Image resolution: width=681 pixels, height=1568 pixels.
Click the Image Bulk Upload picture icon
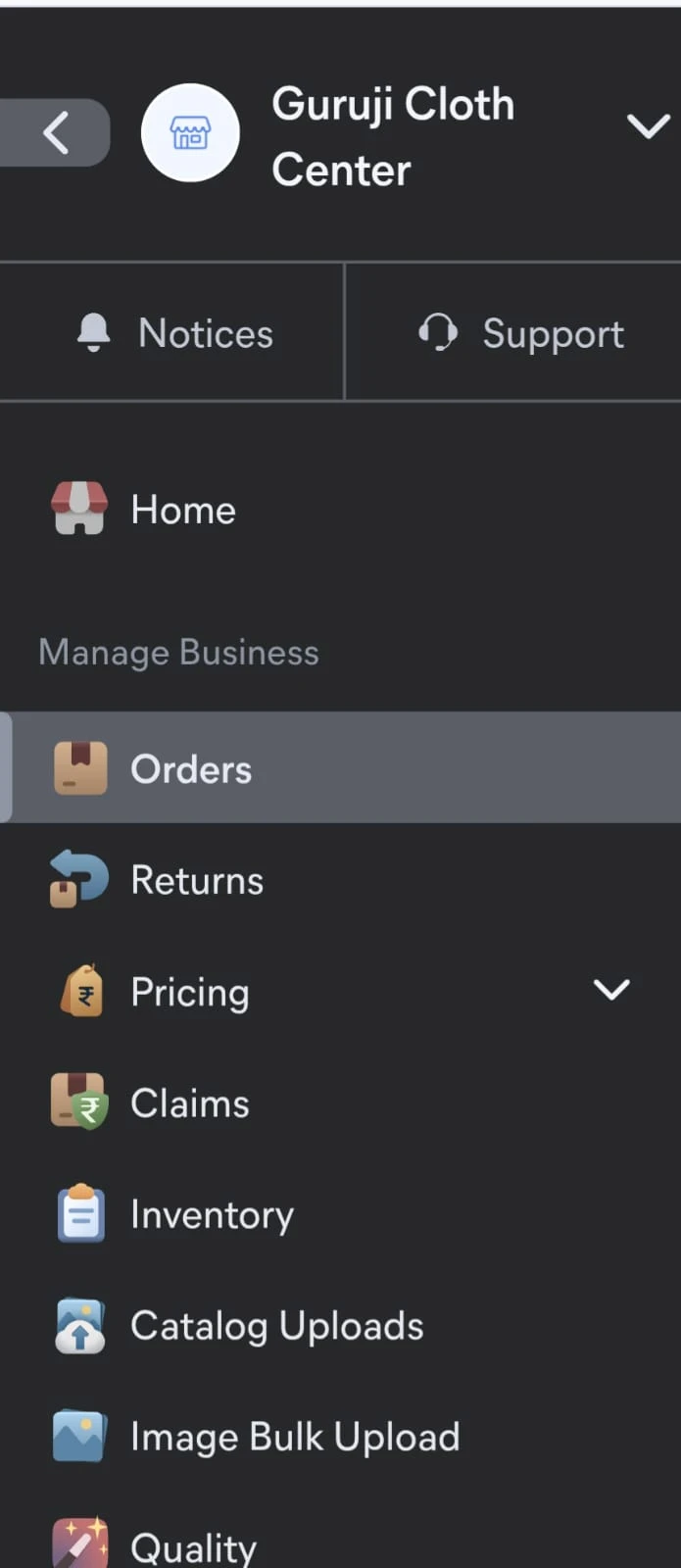point(79,1436)
